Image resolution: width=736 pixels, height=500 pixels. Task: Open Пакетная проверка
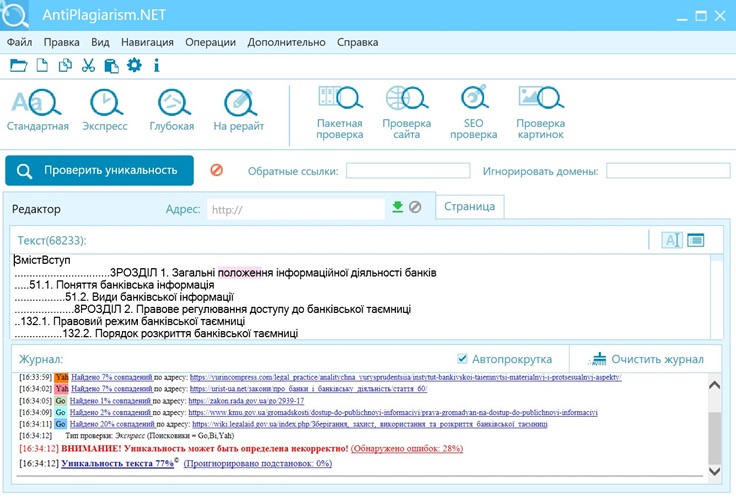[340, 113]
